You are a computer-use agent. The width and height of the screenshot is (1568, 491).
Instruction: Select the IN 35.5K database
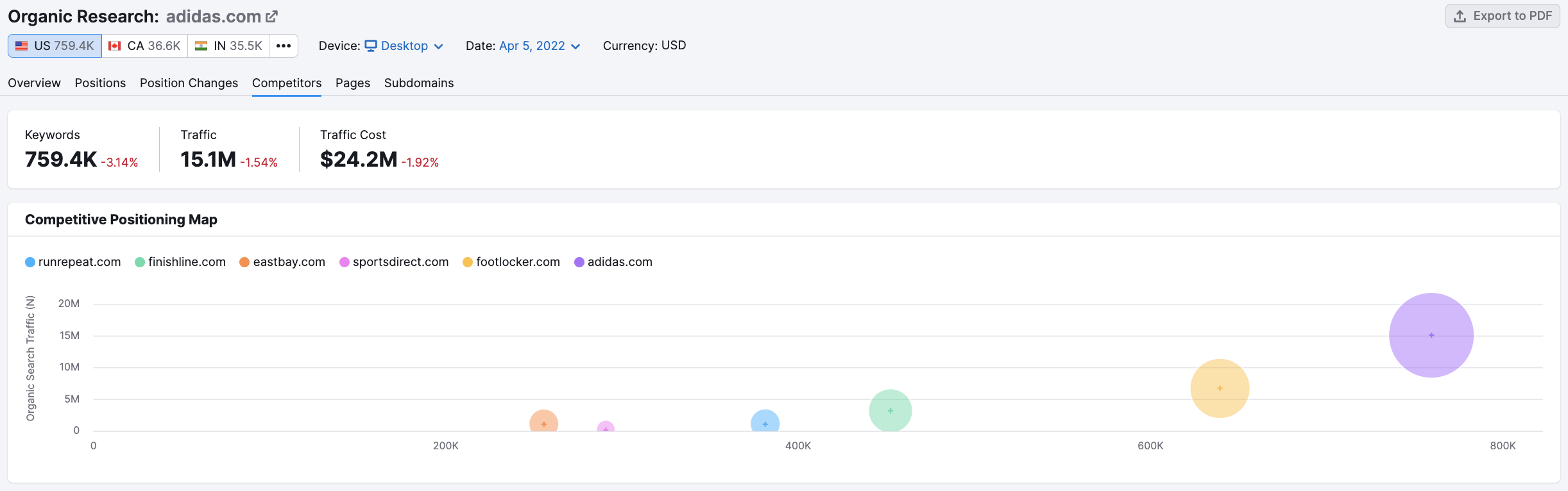coord(228,46)
